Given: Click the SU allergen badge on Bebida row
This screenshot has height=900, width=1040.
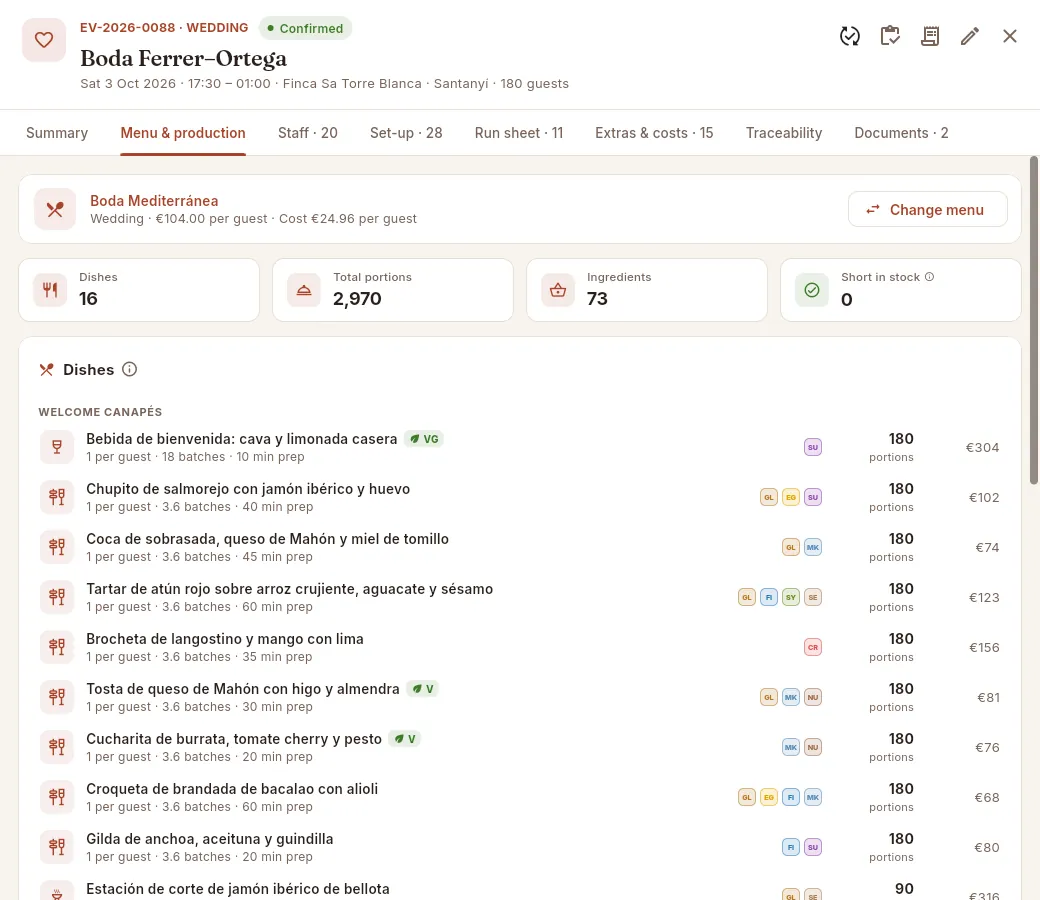Looking at the screenshot, I should click(x=813, y=447).
